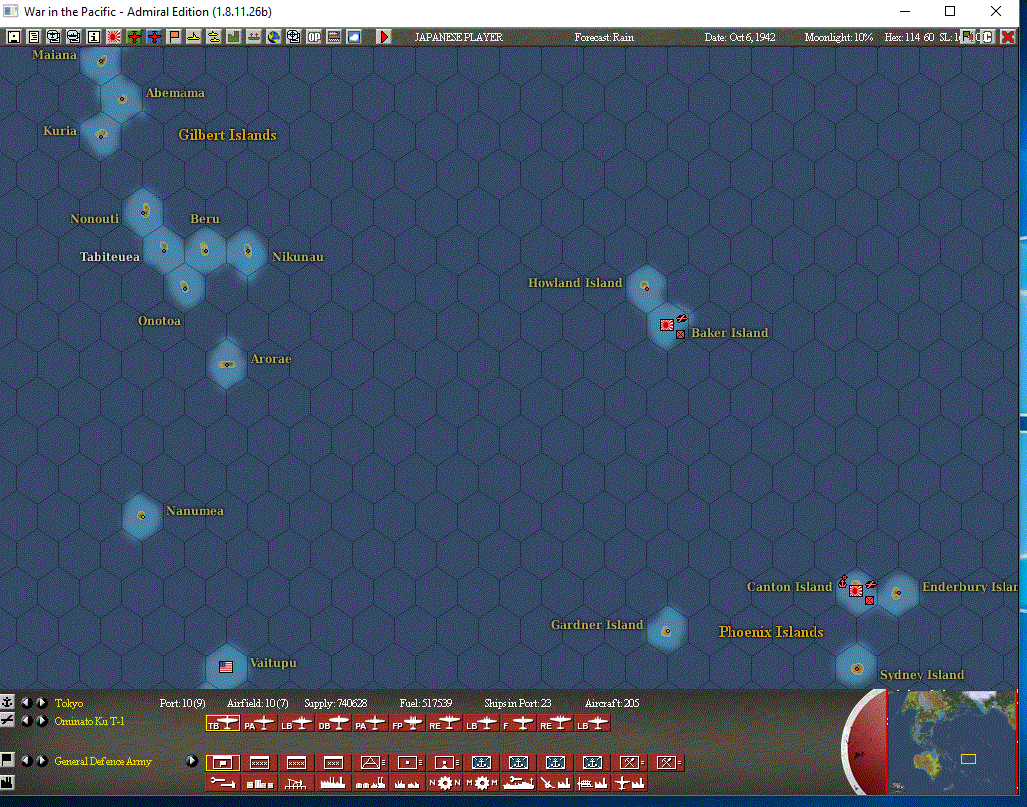Click the red end turn arrow

pos(384,37)
